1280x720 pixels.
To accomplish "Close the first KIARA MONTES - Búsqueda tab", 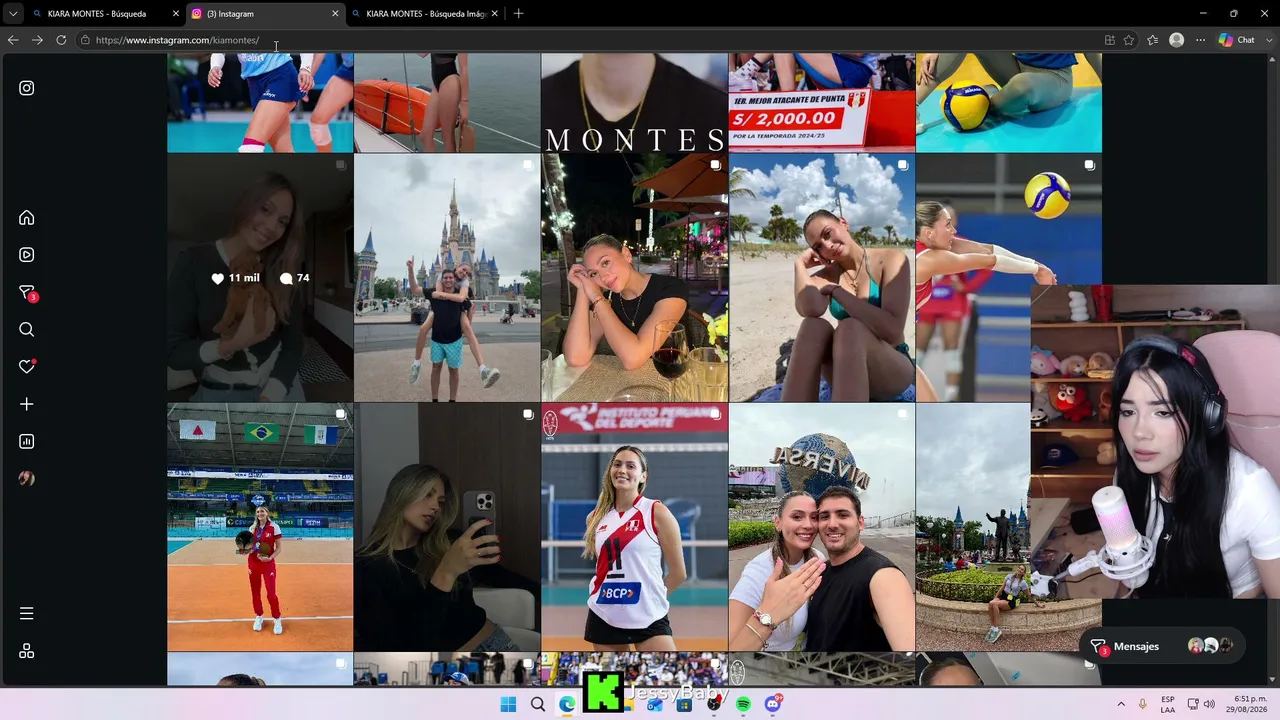I will click(x=176, y=14).
